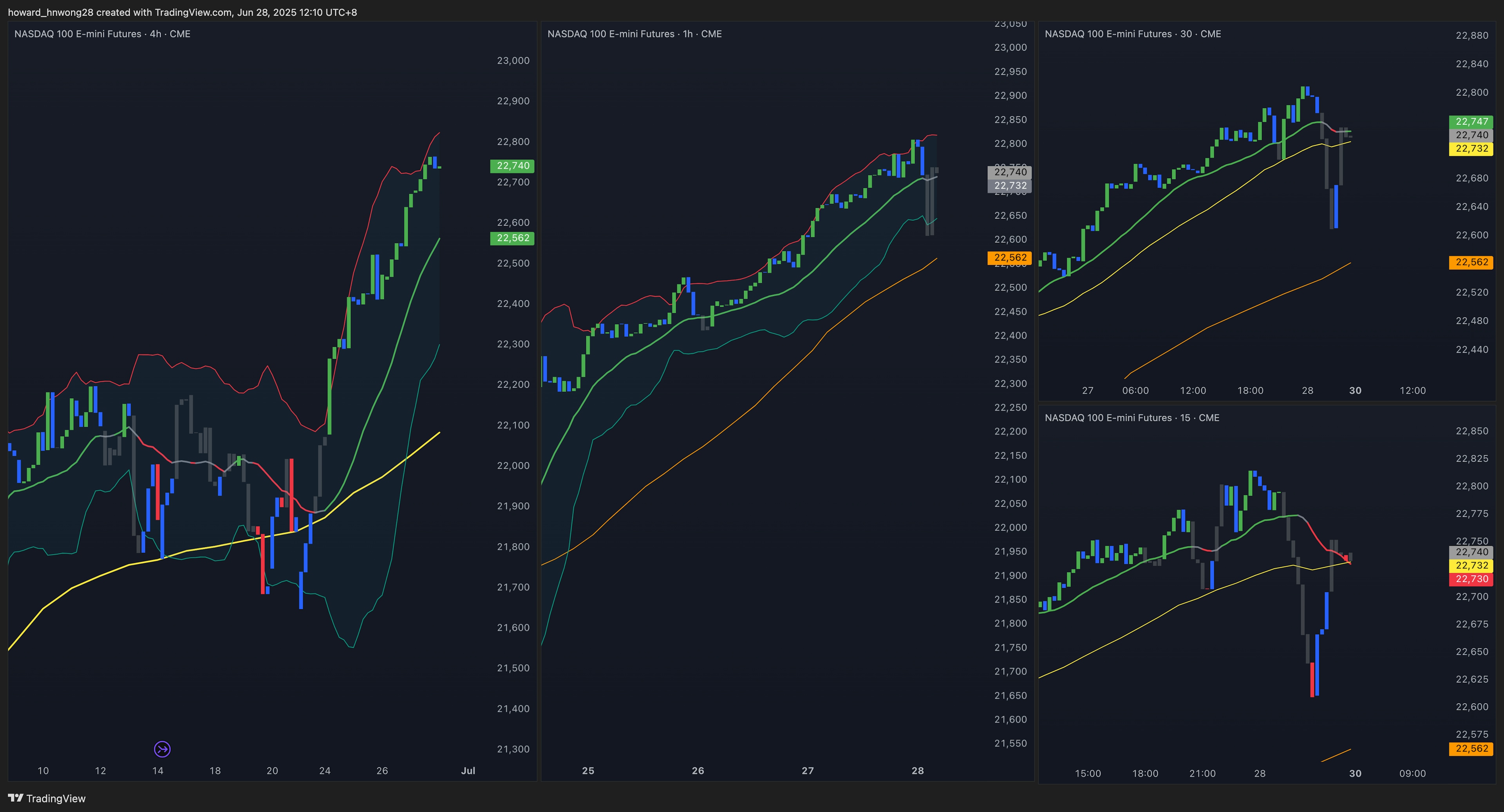Click the 22,200 price level on the 1h chart axis
1504x812 pixels.
click(x=1010, y=431)
